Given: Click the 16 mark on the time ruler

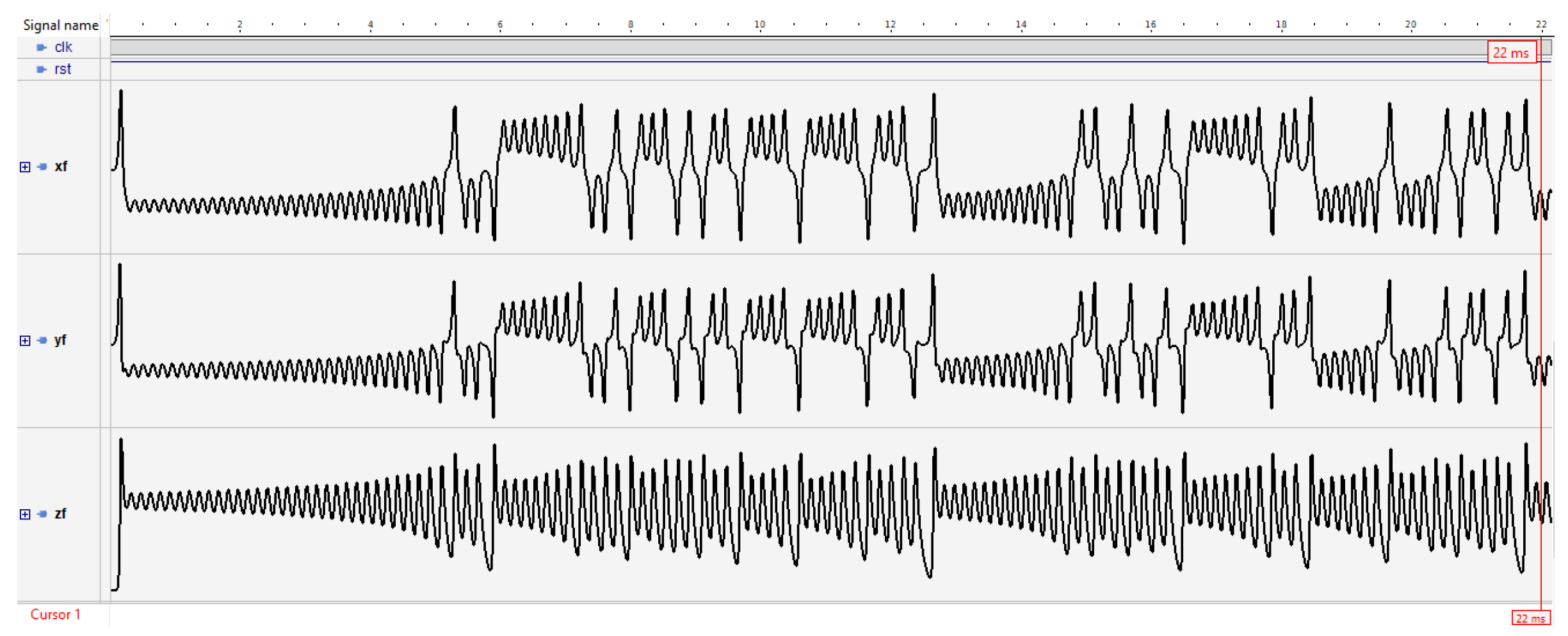Looking at the screenshot, I should 1151,24.
